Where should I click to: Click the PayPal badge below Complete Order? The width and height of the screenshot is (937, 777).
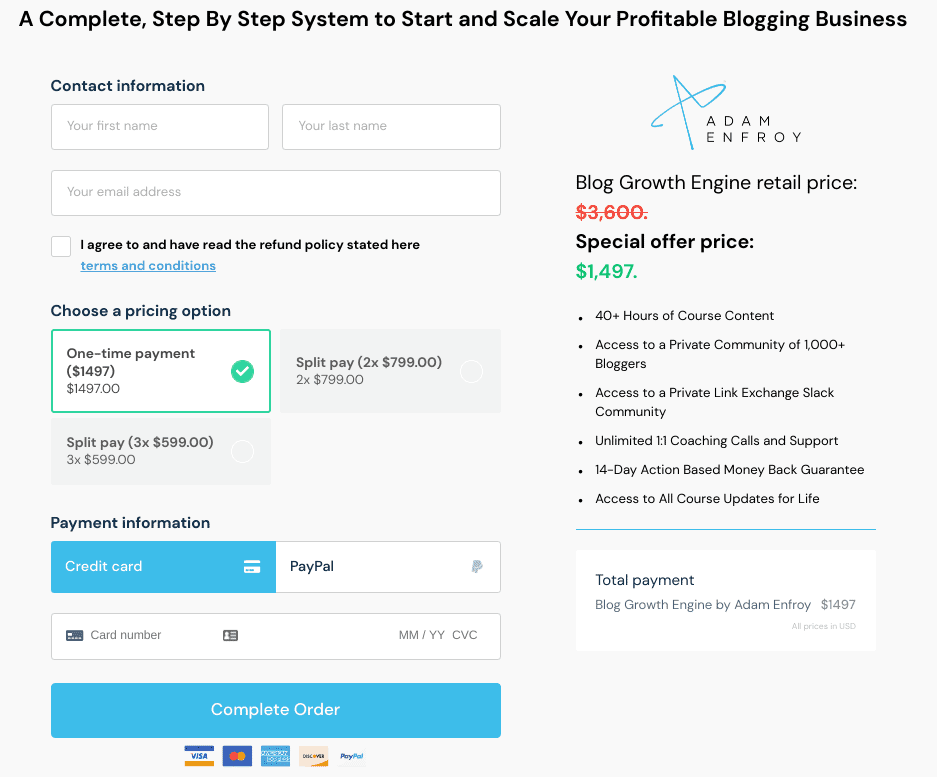click(352, 756)
